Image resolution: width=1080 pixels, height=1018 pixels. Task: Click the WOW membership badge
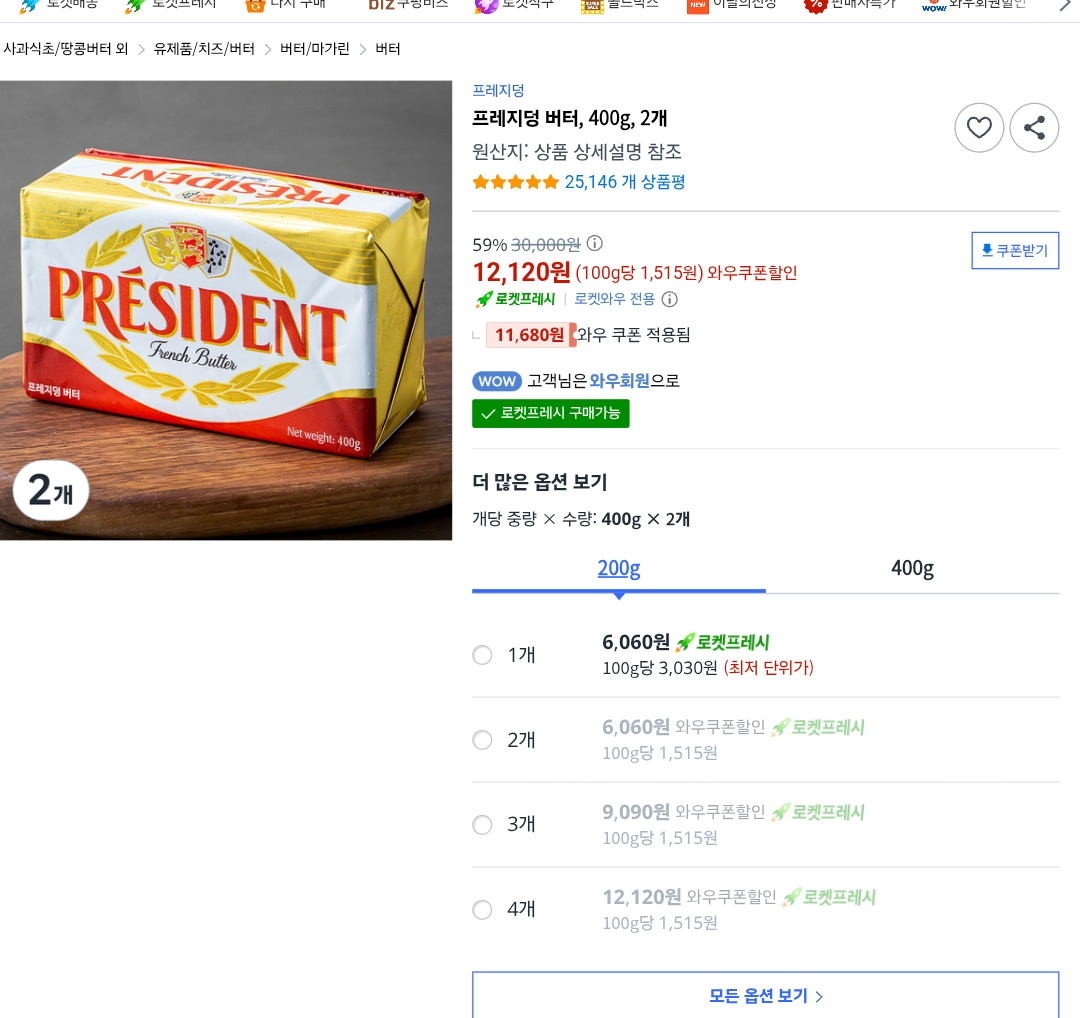tap(497, 381)
